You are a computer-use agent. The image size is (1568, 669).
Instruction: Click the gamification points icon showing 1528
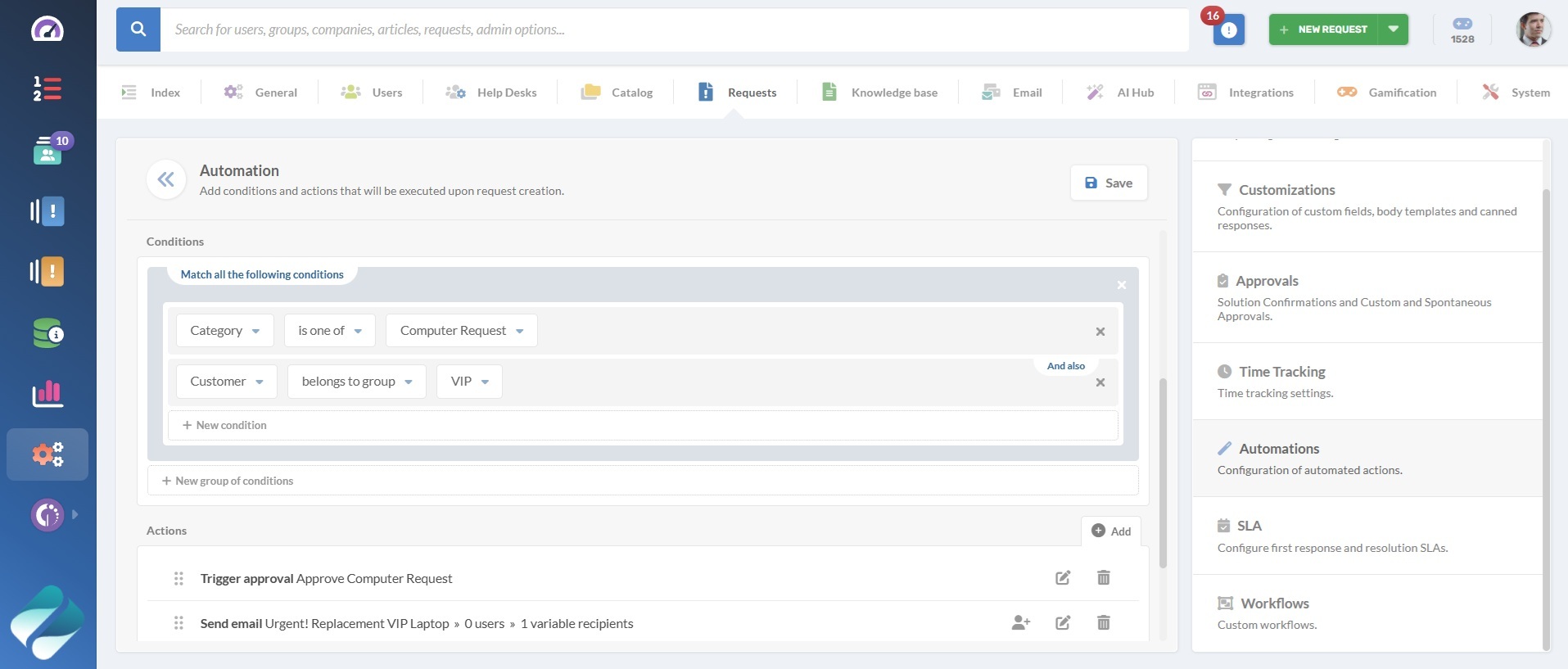click(1462, 30)
